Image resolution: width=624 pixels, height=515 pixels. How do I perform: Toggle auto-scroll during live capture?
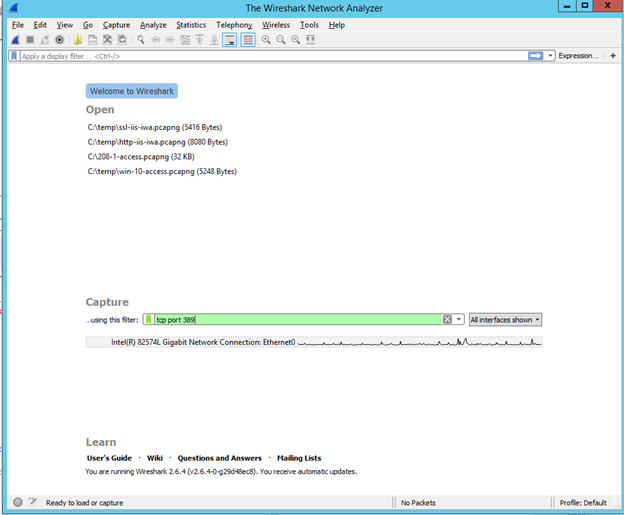pyautogui.click(x=230, y=40)
